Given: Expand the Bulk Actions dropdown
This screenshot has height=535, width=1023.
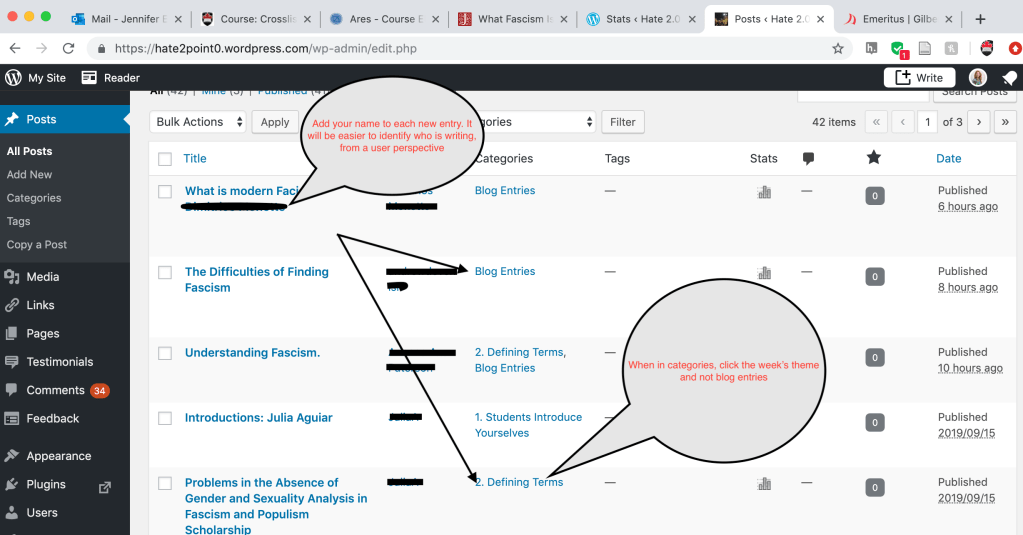Looking at the screenshot, I should (x=199, y=122).
